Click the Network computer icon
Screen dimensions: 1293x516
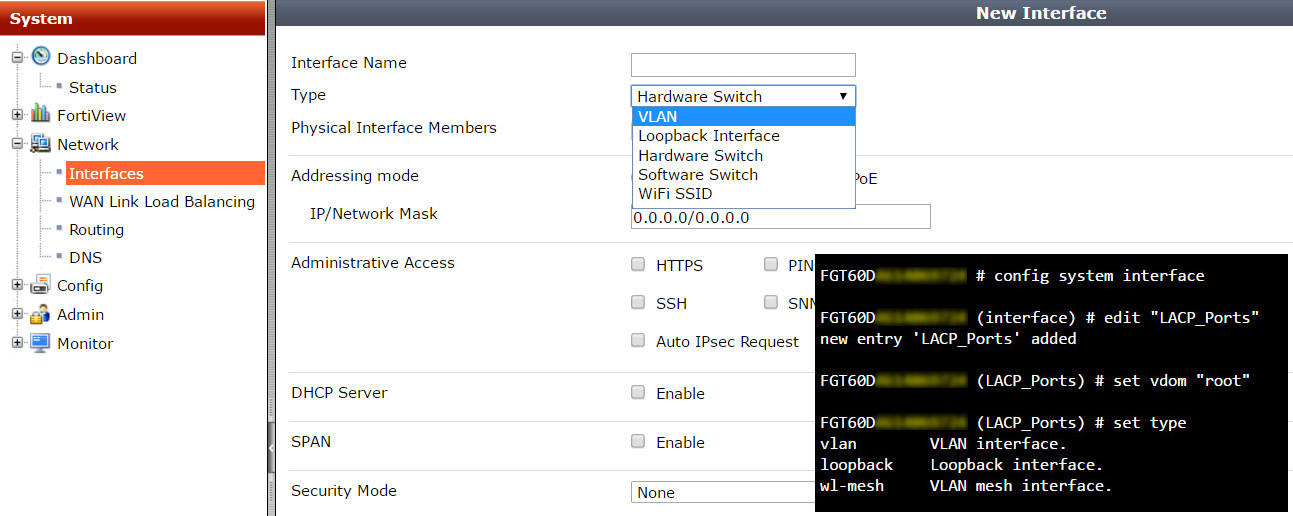41,143
